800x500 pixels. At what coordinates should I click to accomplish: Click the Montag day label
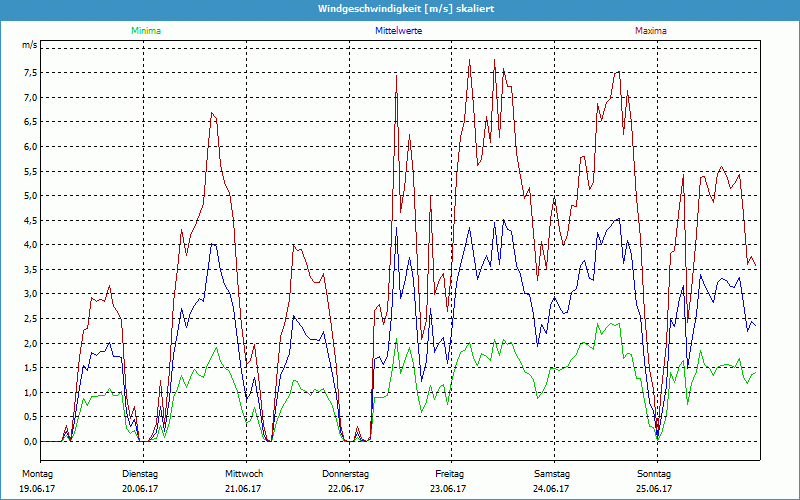click(37, 474)
